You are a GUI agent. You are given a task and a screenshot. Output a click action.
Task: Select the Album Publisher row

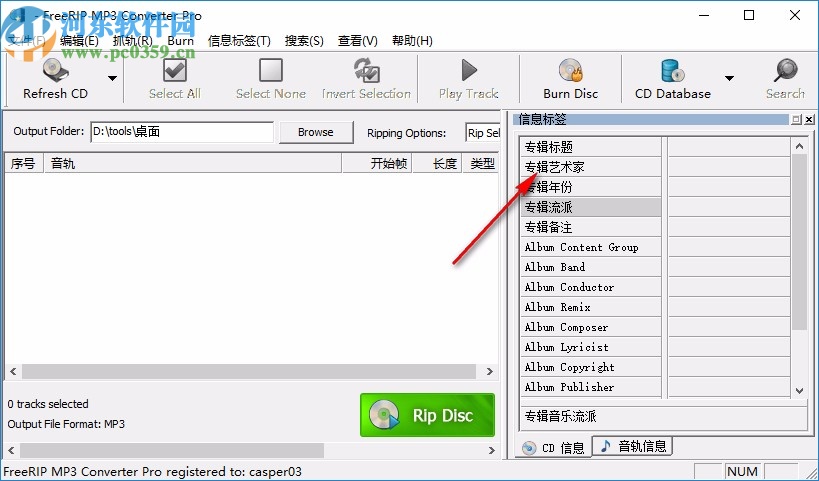[x=591, y=387]
